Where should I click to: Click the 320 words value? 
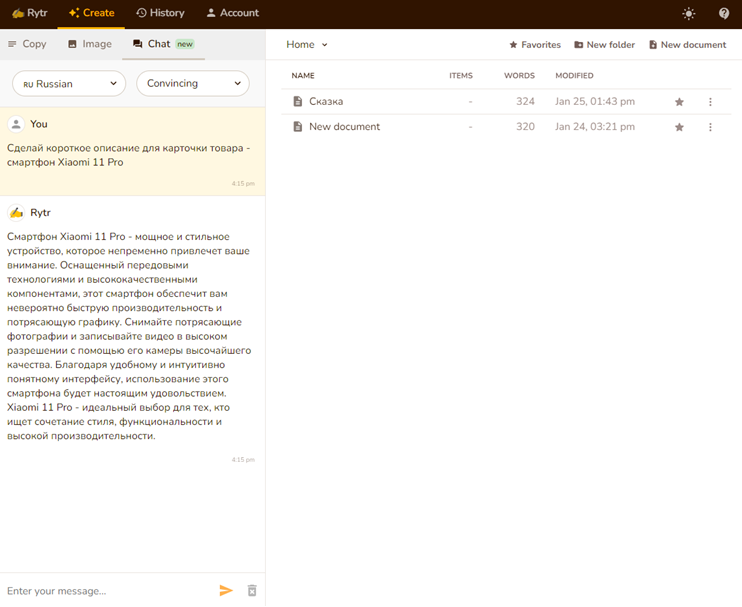(x=525, y=127)
